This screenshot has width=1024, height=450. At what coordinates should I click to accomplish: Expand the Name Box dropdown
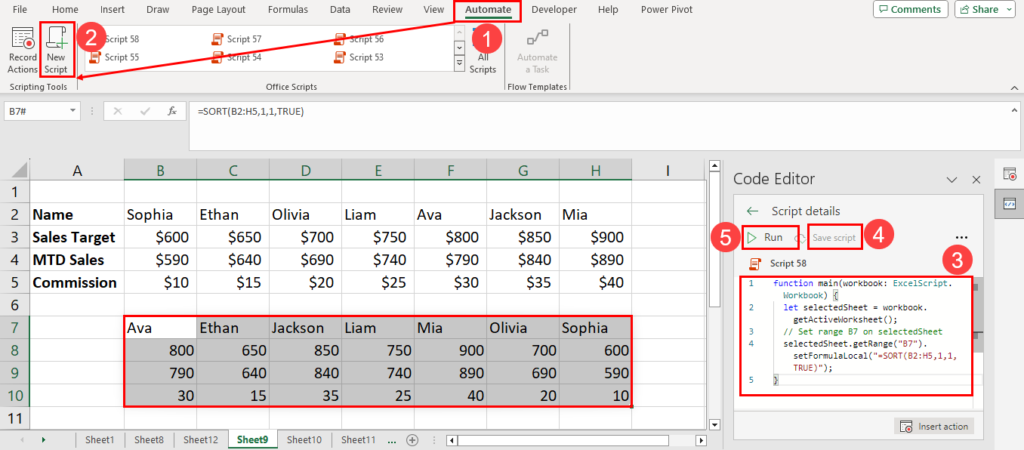72,112
